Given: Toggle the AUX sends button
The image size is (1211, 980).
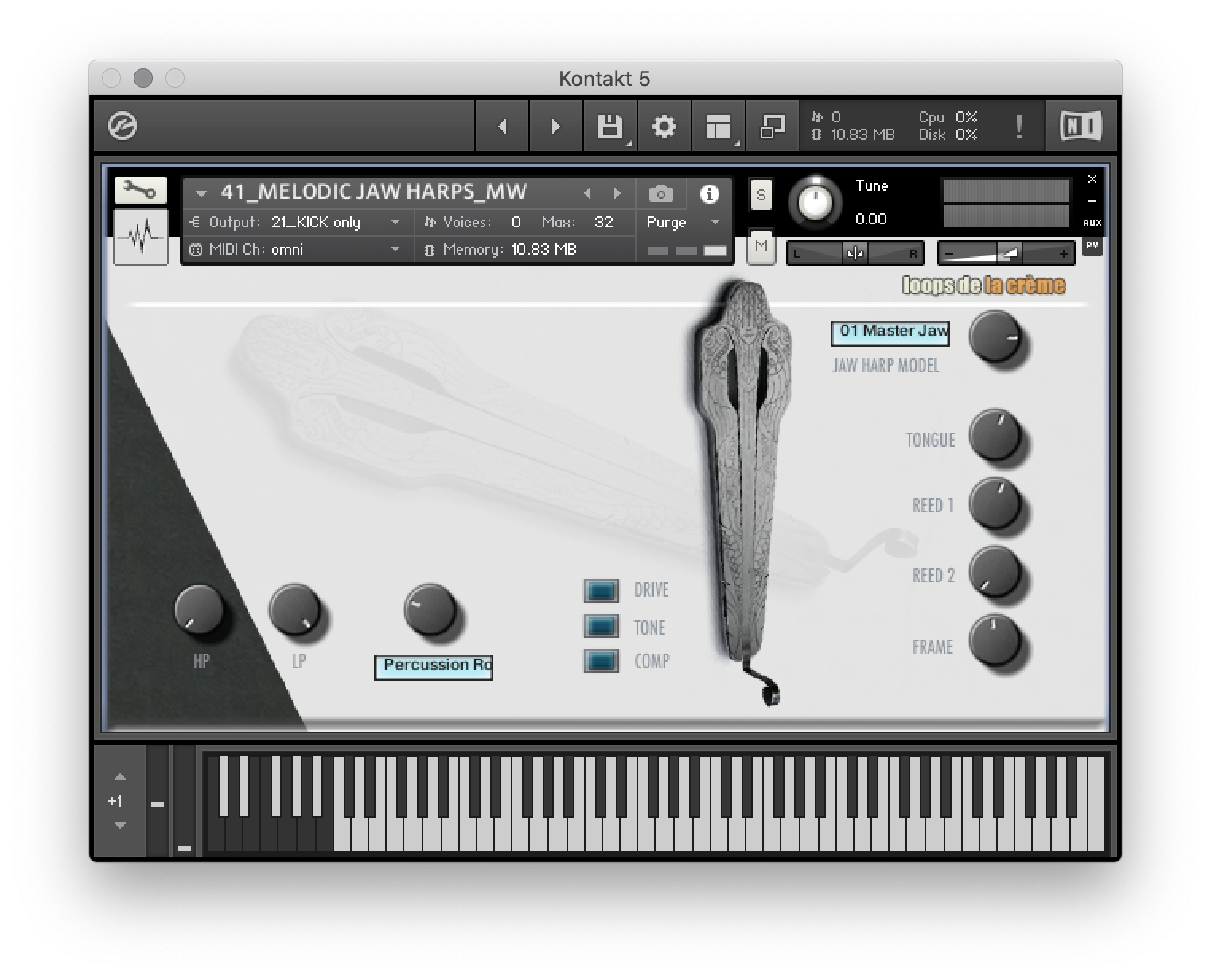Looking at the screenshot, I should [1092, 223].
